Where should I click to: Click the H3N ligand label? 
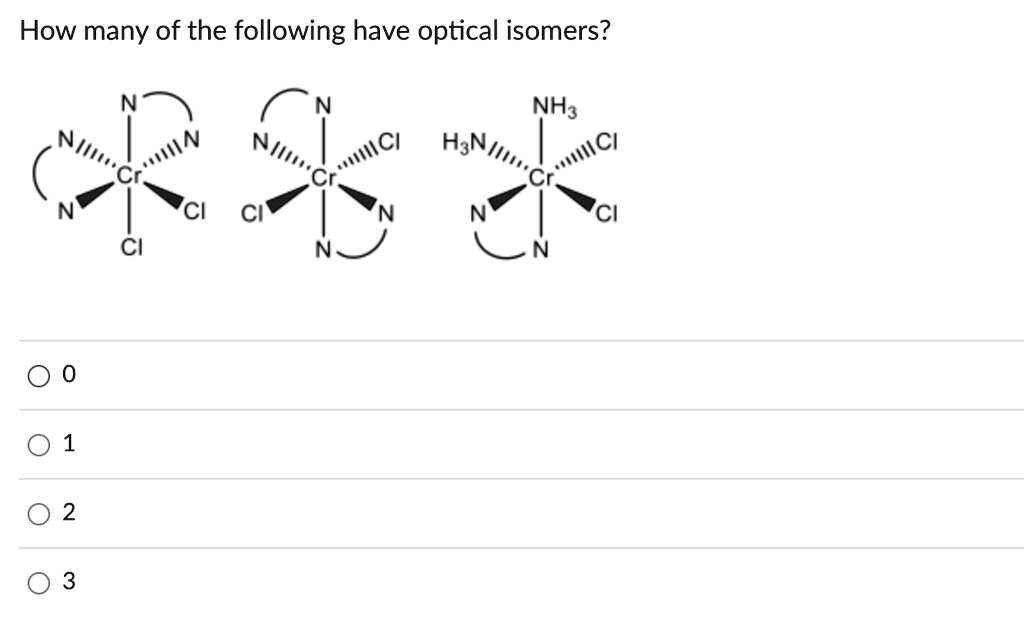(x=463, y=141)
